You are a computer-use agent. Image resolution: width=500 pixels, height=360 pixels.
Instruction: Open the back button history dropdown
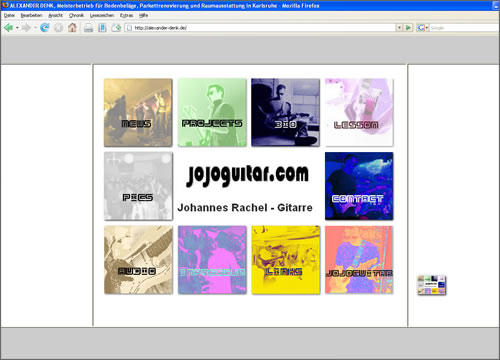pos(17,28)
